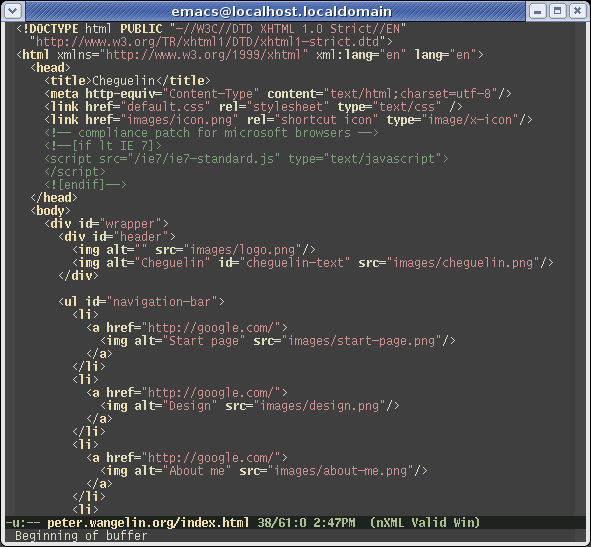Click the xmlns attribute on the html tag

[x=75, y=55]
